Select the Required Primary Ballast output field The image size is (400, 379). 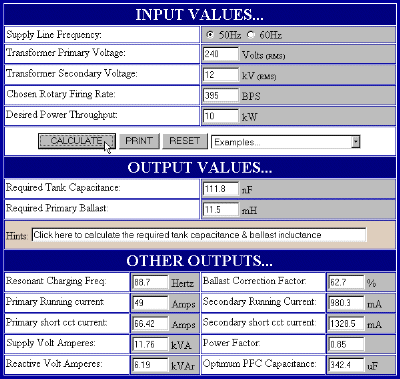(221, 210)
